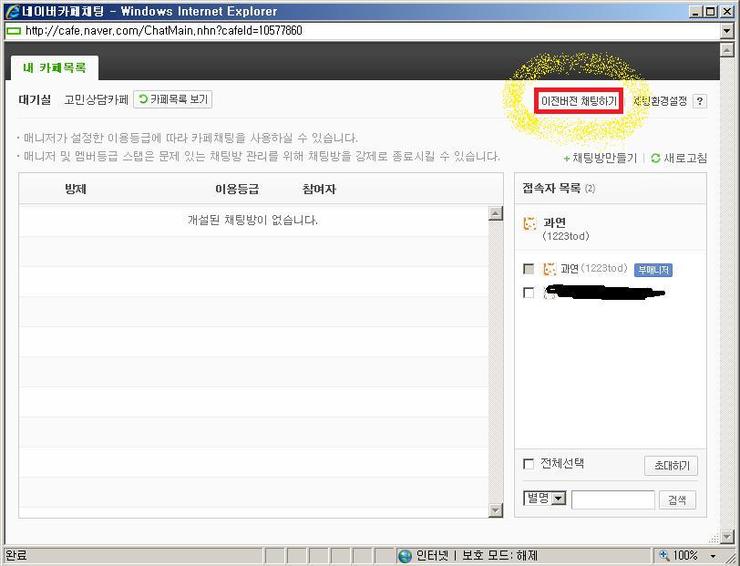Click the green refresh icon beside 새로고침
The height and width of the screenshot is (566, 740).
[x=656, y=158]
